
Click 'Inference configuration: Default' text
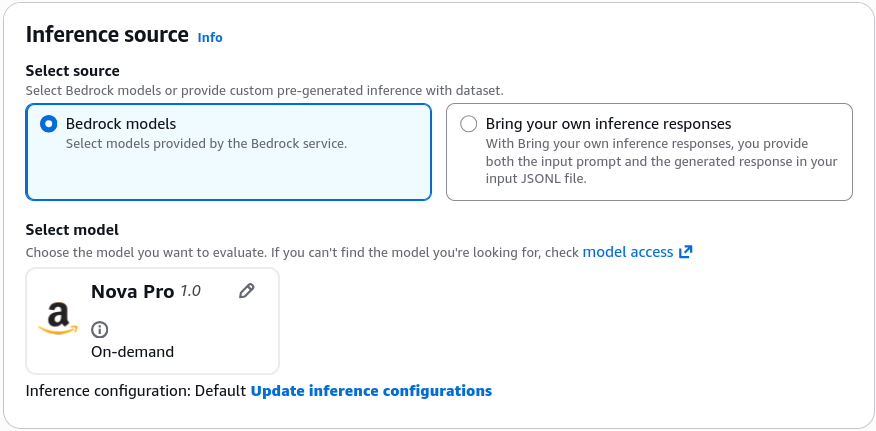(136, 391)
